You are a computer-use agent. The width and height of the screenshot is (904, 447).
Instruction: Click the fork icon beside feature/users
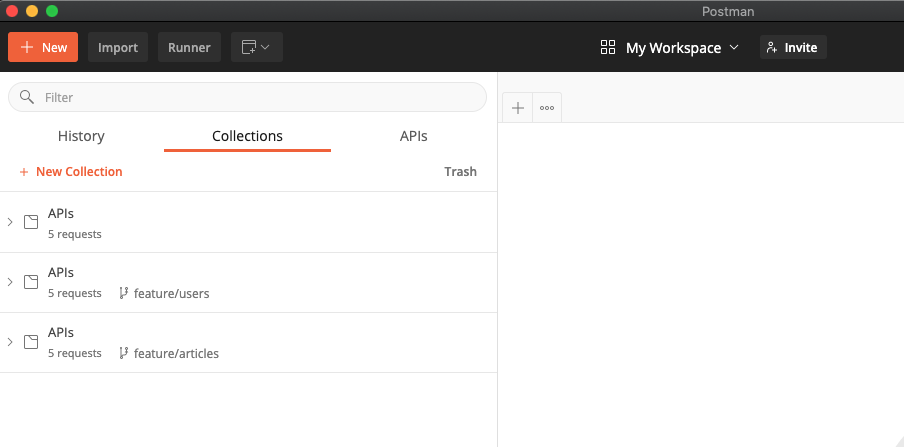click(124, 293)
